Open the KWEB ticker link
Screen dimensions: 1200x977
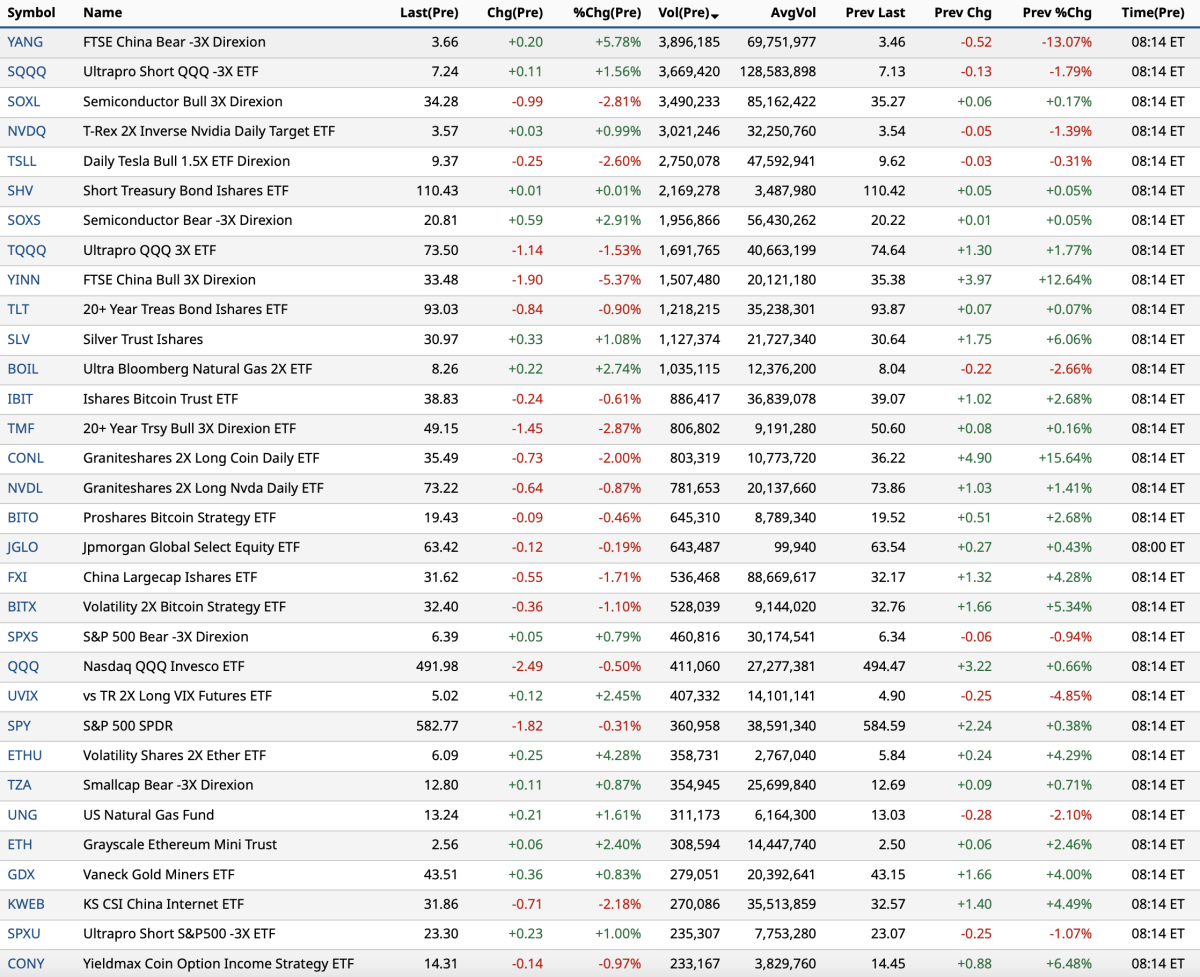pyautogui.click(x=26, y=904)
